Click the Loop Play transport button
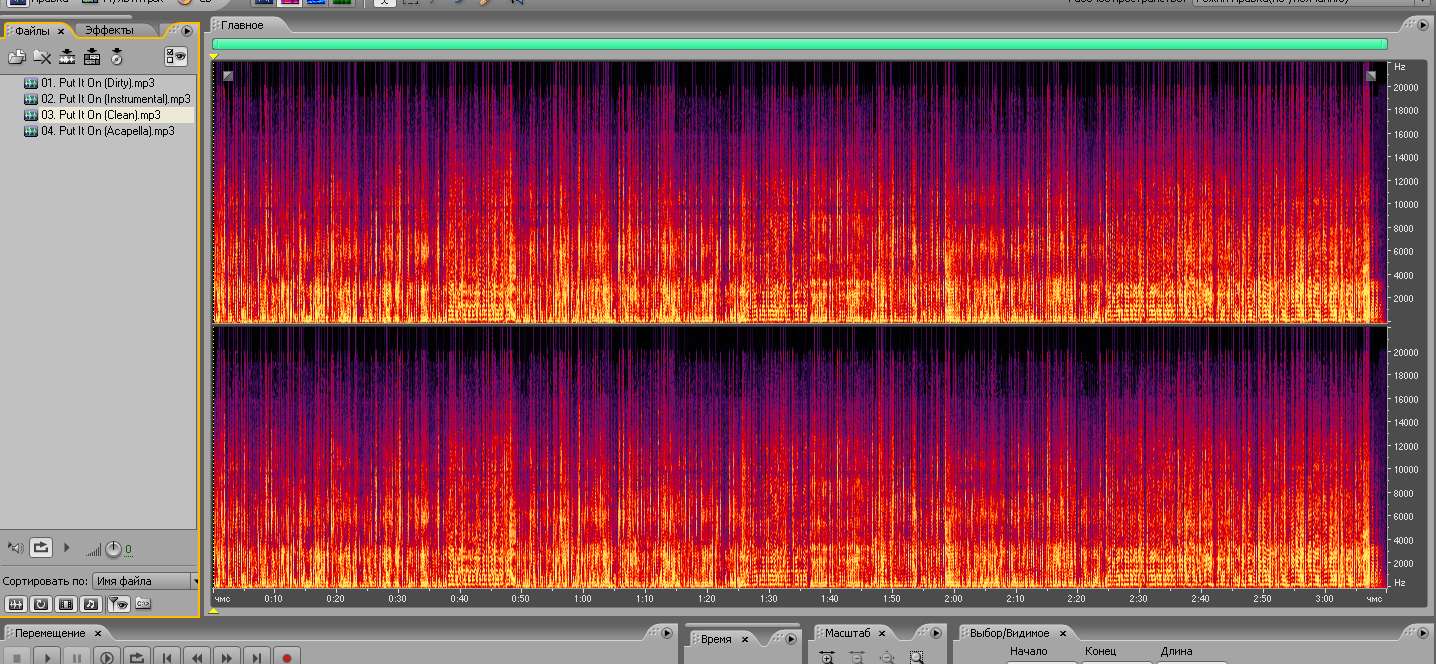1436x664 pixels. 137,657
